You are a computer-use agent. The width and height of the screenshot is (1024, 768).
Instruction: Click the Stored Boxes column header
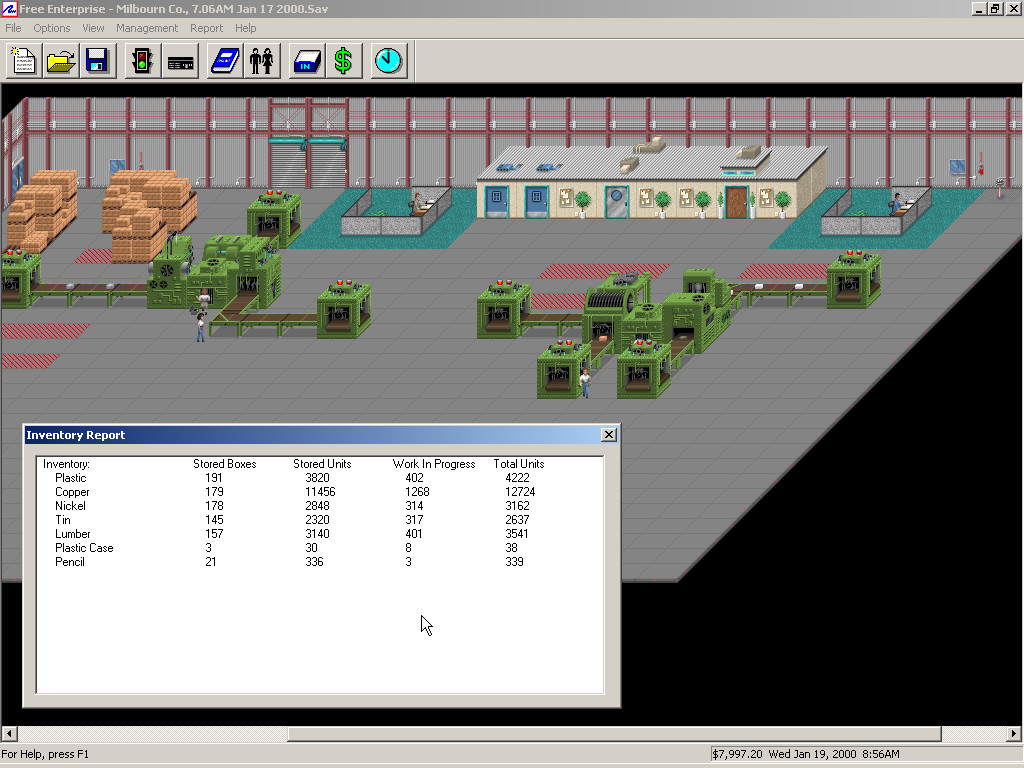[x=225, y=464]
